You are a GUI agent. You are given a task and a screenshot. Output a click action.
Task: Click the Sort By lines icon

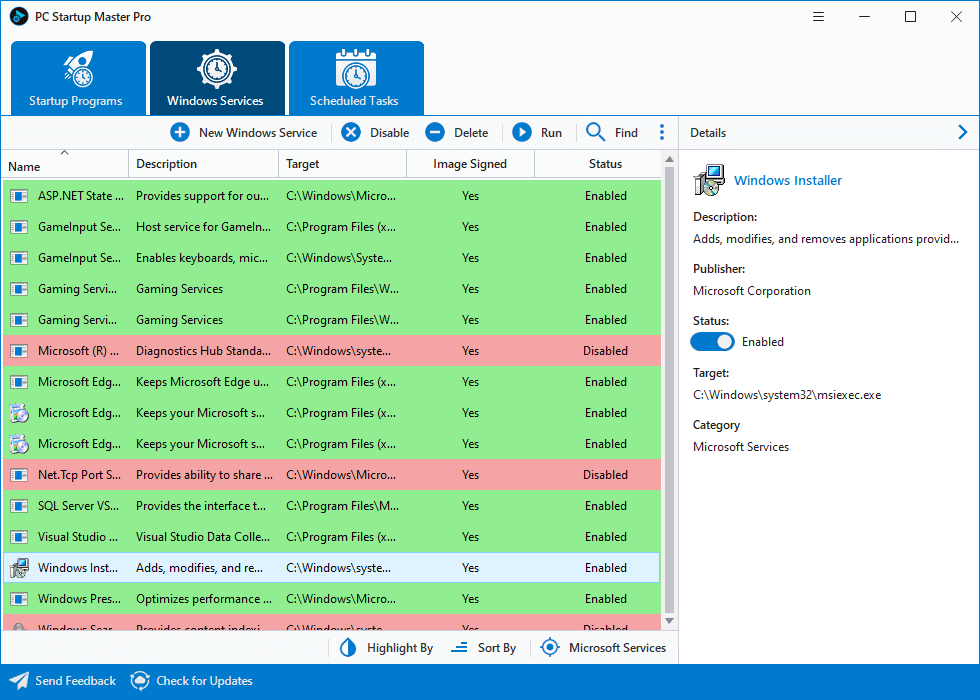tap(459, 648)
